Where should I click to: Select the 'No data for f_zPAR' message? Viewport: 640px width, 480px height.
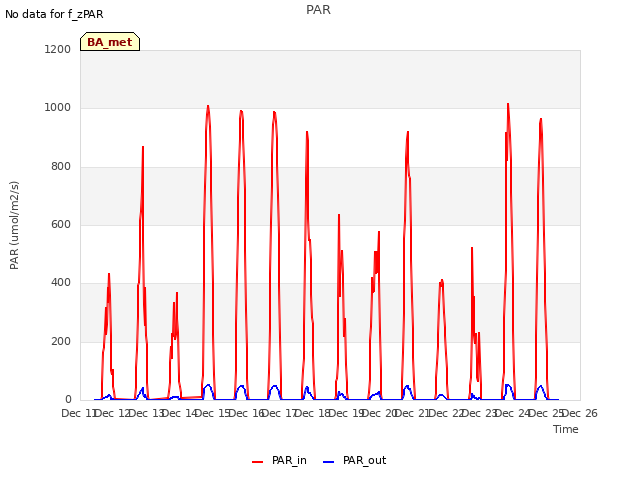click(54, 14)
